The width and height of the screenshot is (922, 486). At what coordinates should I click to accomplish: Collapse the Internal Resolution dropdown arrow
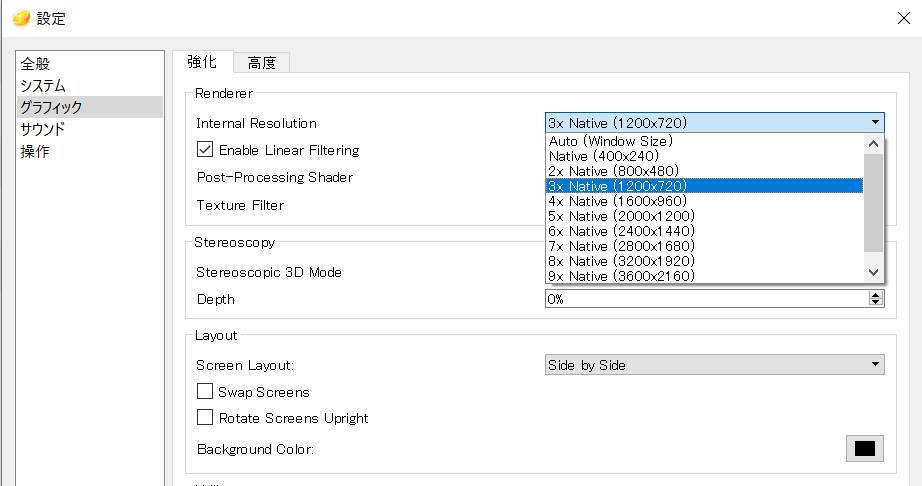pos(876,123)
